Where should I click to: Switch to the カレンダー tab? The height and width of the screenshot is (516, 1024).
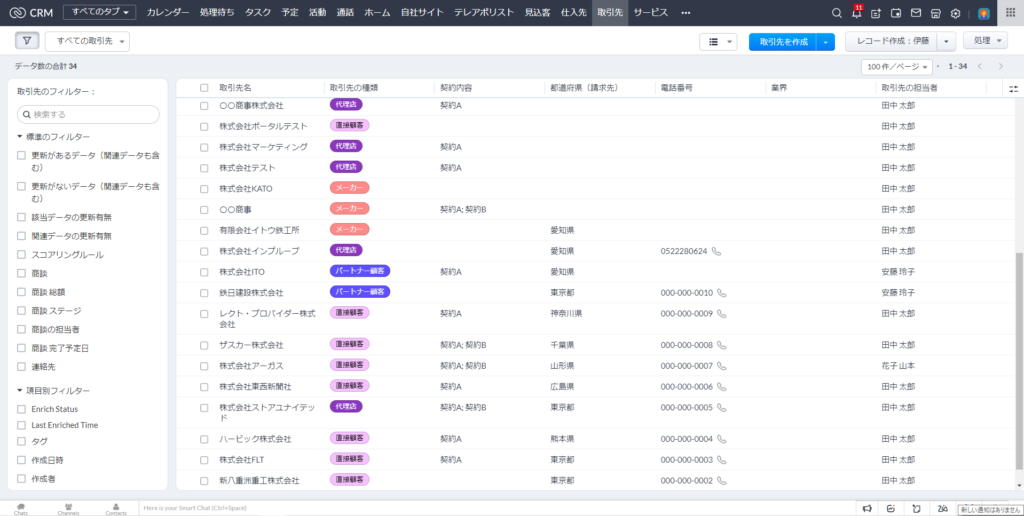pyautogui.click(x=168, y=13)
